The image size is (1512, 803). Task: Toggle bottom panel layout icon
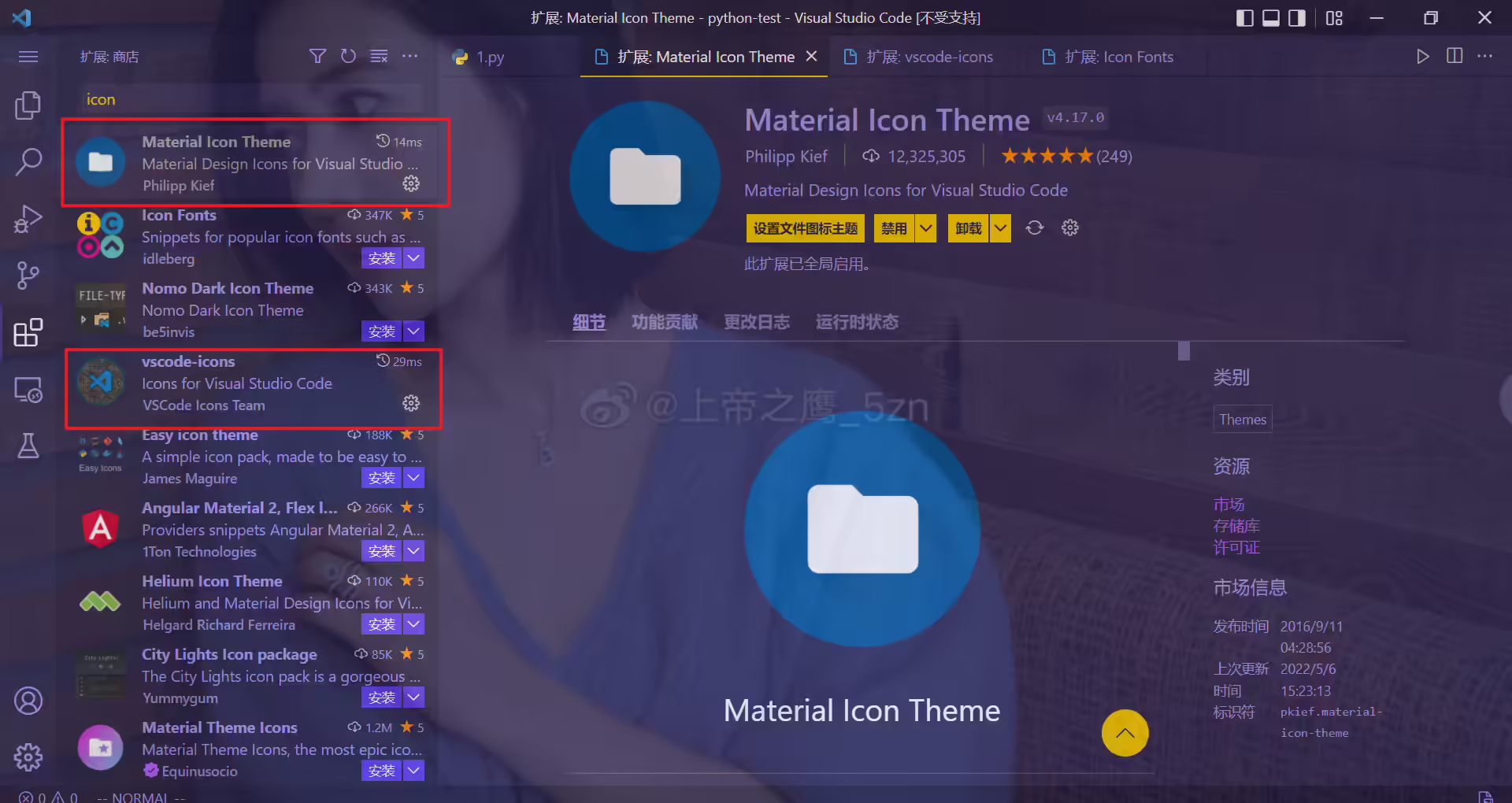coord(1271,17)
